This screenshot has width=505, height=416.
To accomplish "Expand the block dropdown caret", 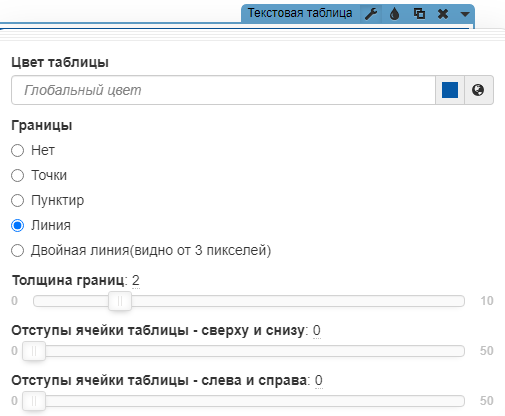I will (x=465, y=14).
